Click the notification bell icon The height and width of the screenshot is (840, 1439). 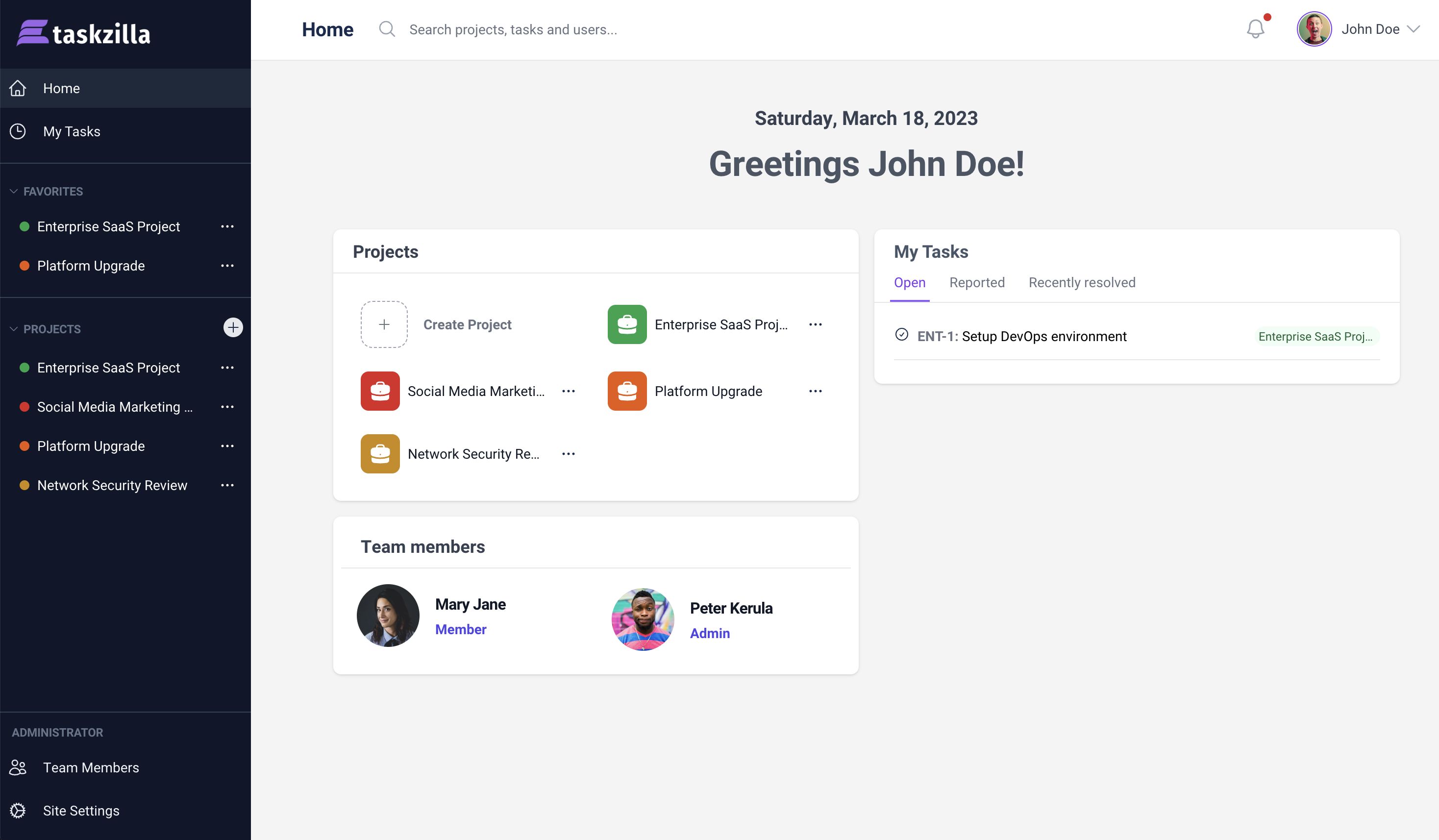[1255, 28]
